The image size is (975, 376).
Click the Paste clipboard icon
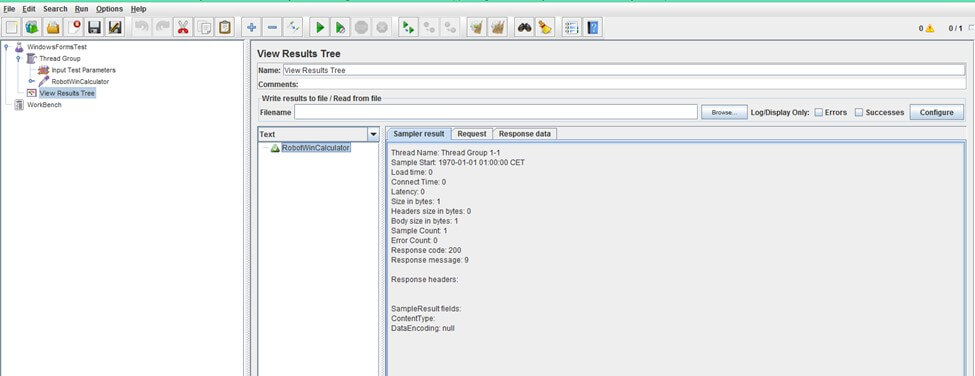point(224,27)
